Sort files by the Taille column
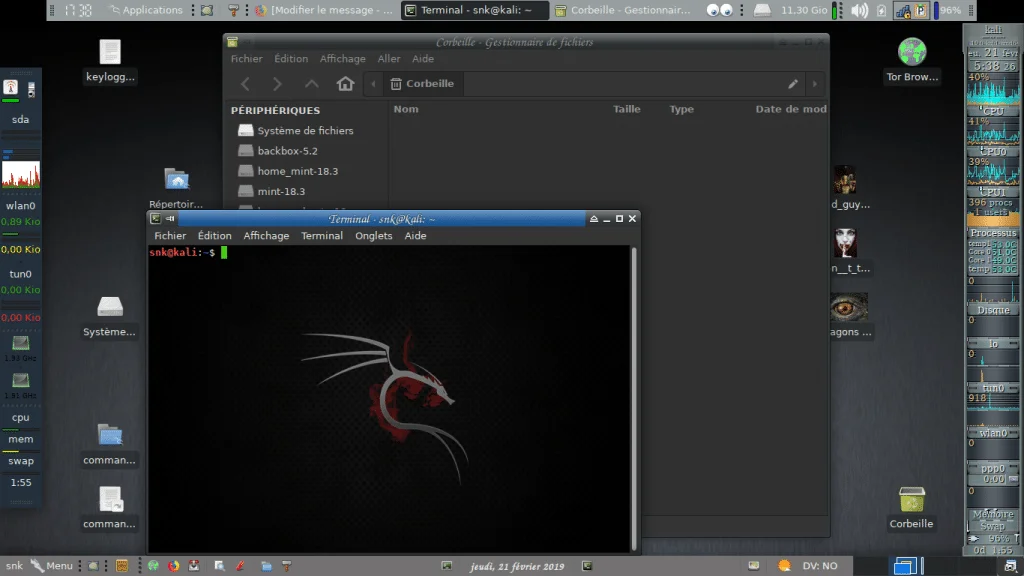1024x576 pixels. pos(626,109)
